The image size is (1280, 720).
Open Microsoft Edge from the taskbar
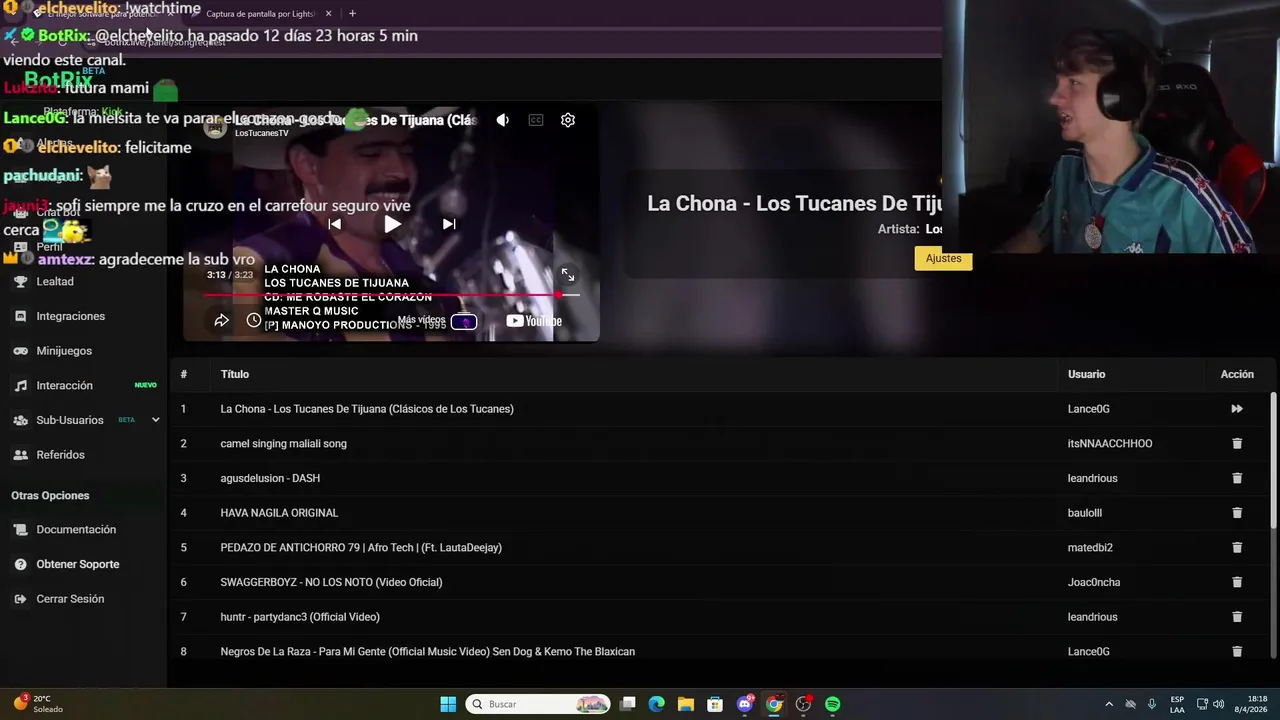pyautogui.click(x=656, y=704)
